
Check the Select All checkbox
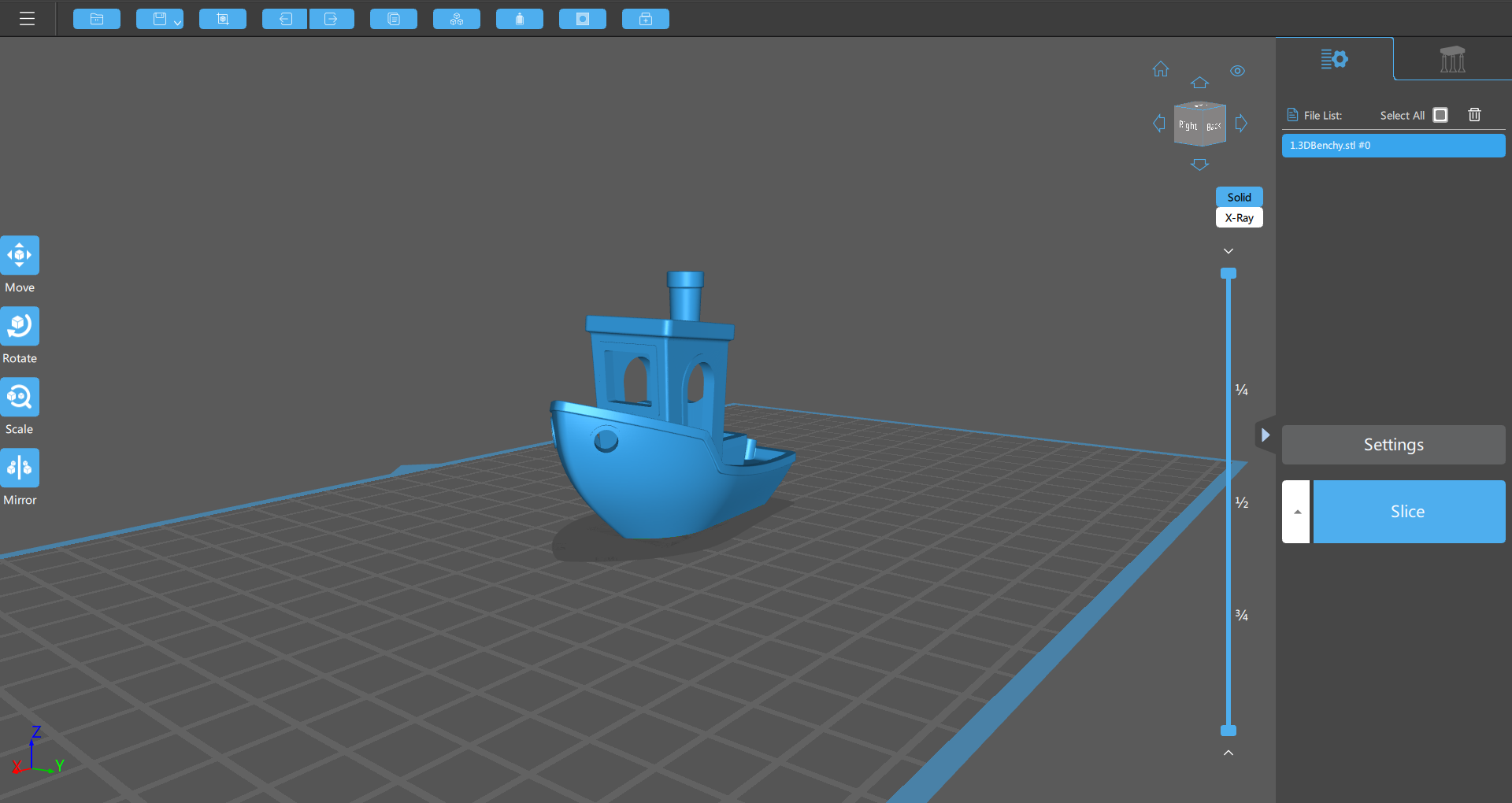[x=1440, y=115]
